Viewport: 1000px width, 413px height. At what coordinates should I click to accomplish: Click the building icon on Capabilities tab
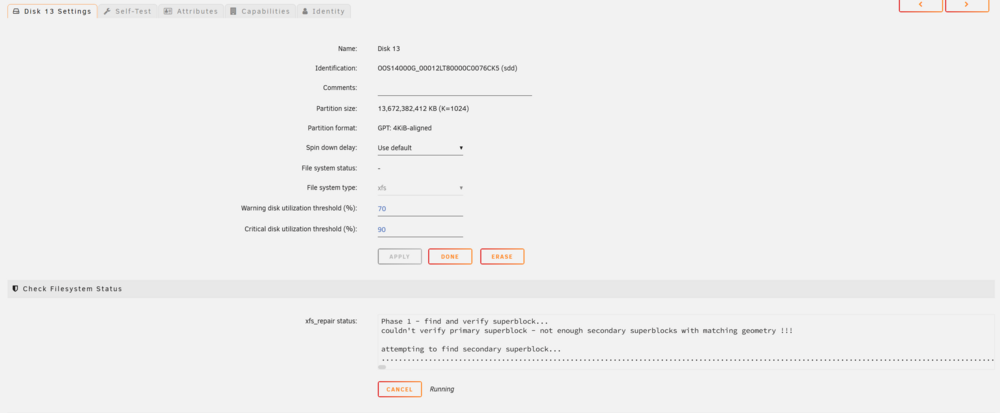coord(233,11)
